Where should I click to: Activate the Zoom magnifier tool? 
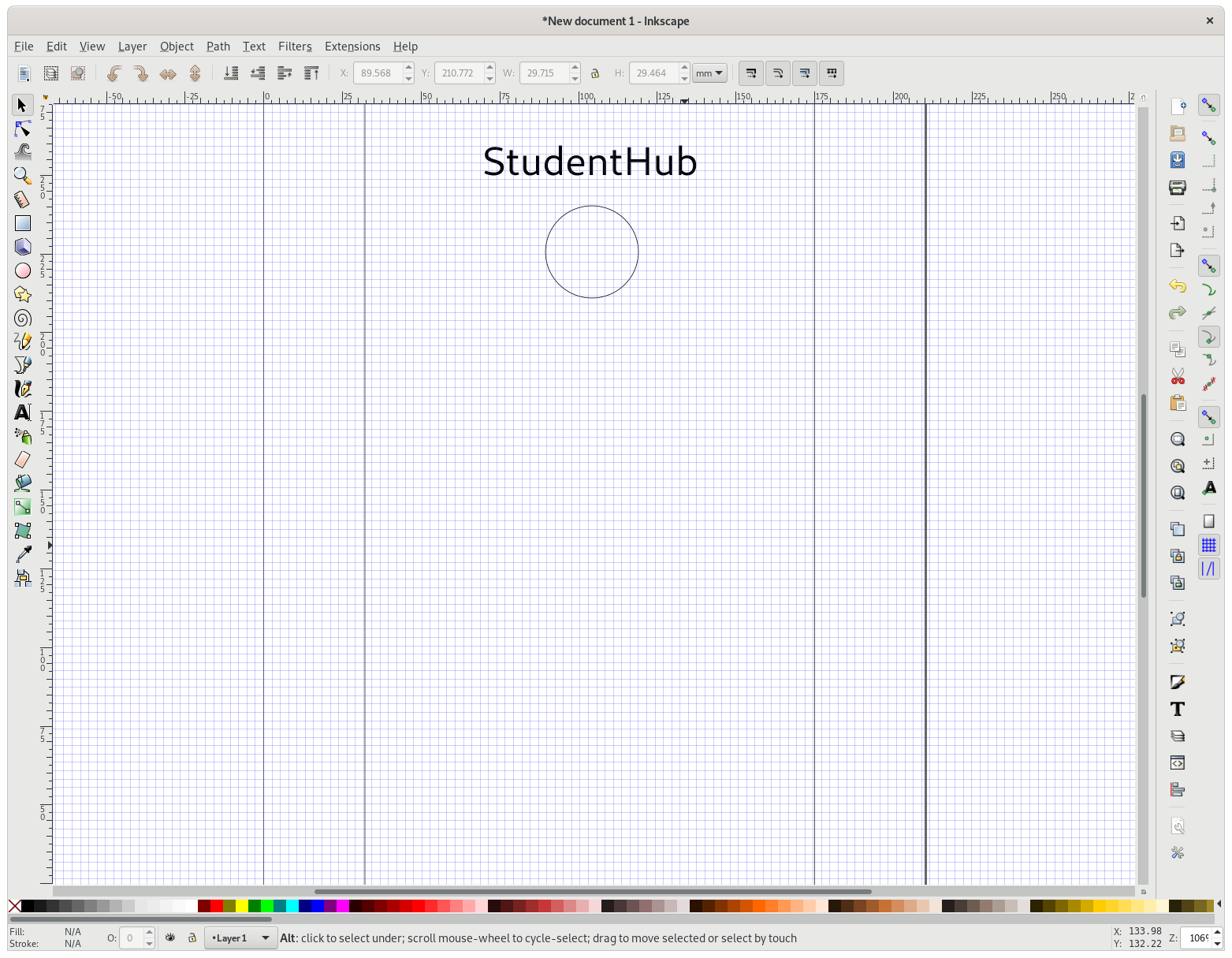[x=22, y=176]
